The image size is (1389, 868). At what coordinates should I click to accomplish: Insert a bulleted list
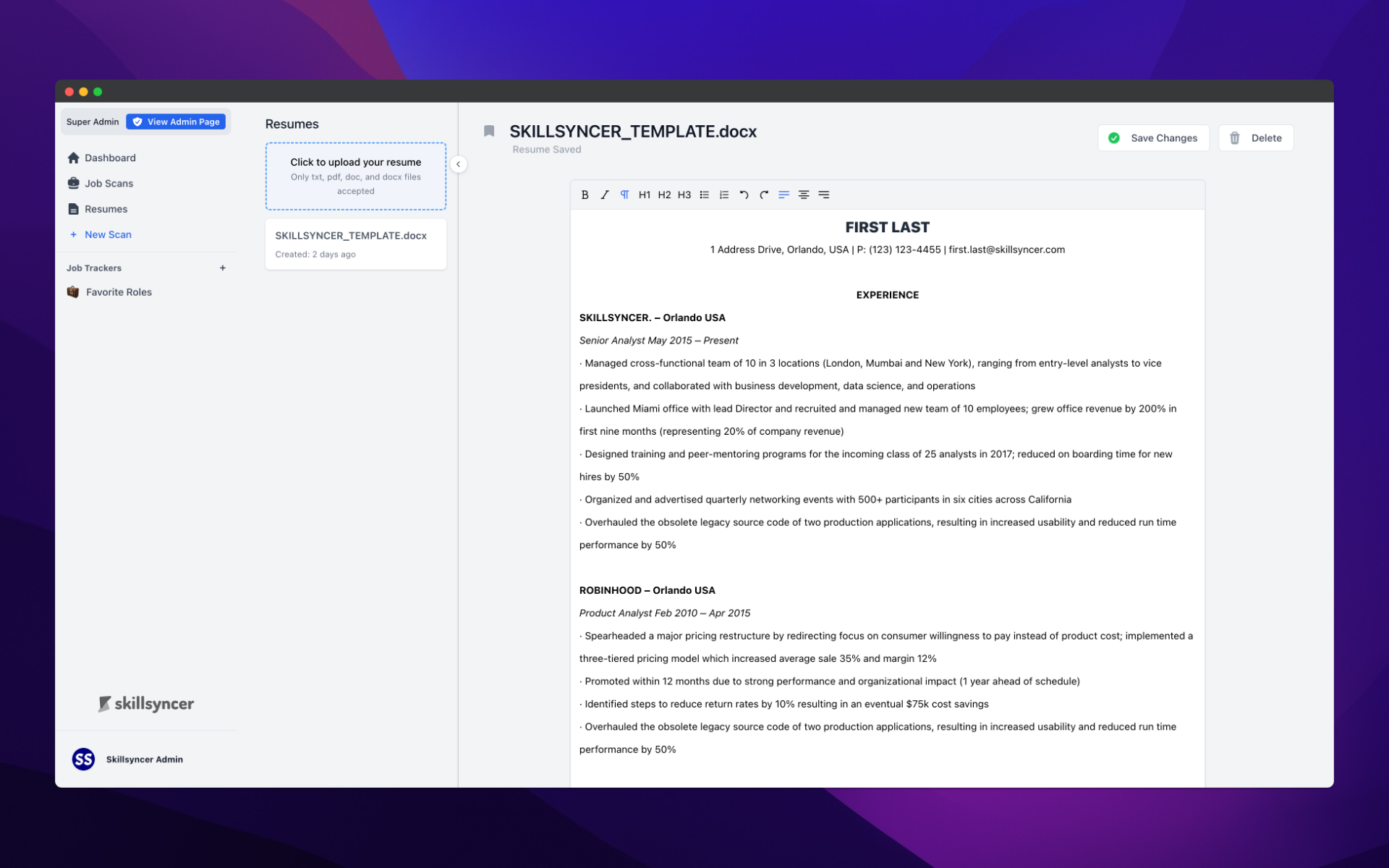[x=704, y=195]
